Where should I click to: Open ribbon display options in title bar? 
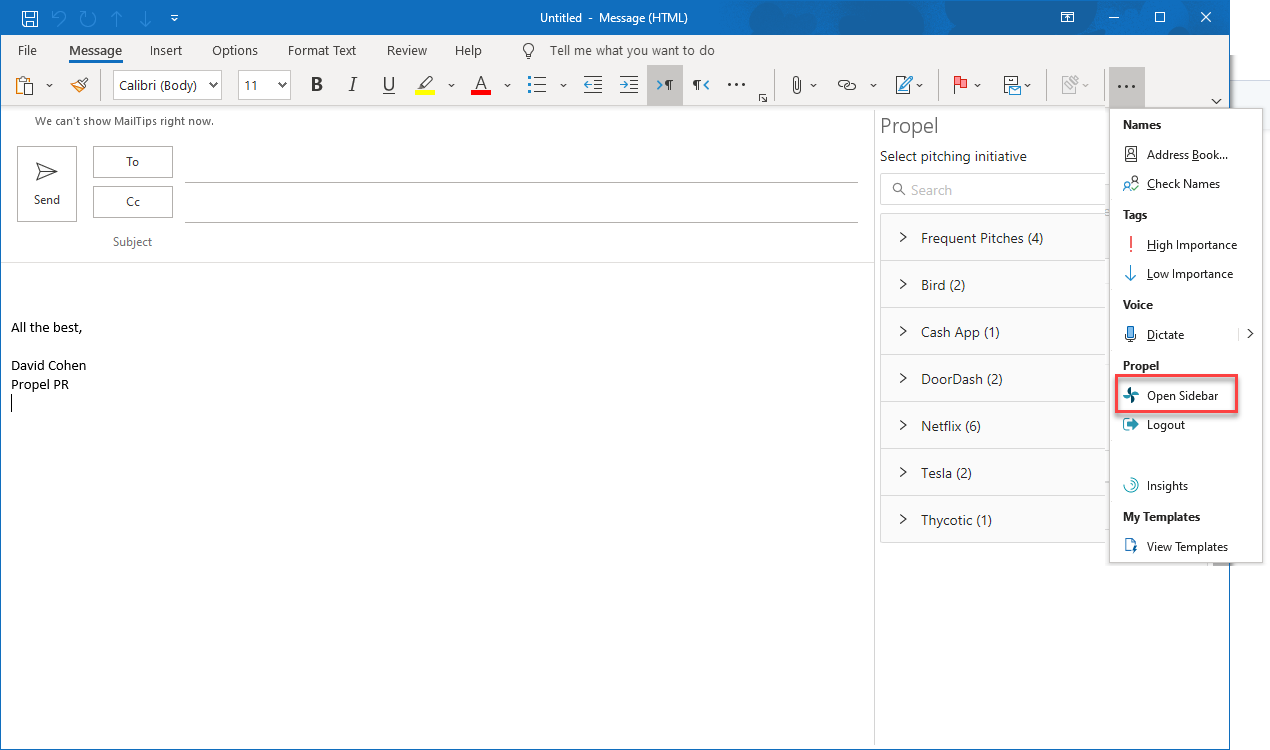pyautogui.click(x=1068, y=18)
